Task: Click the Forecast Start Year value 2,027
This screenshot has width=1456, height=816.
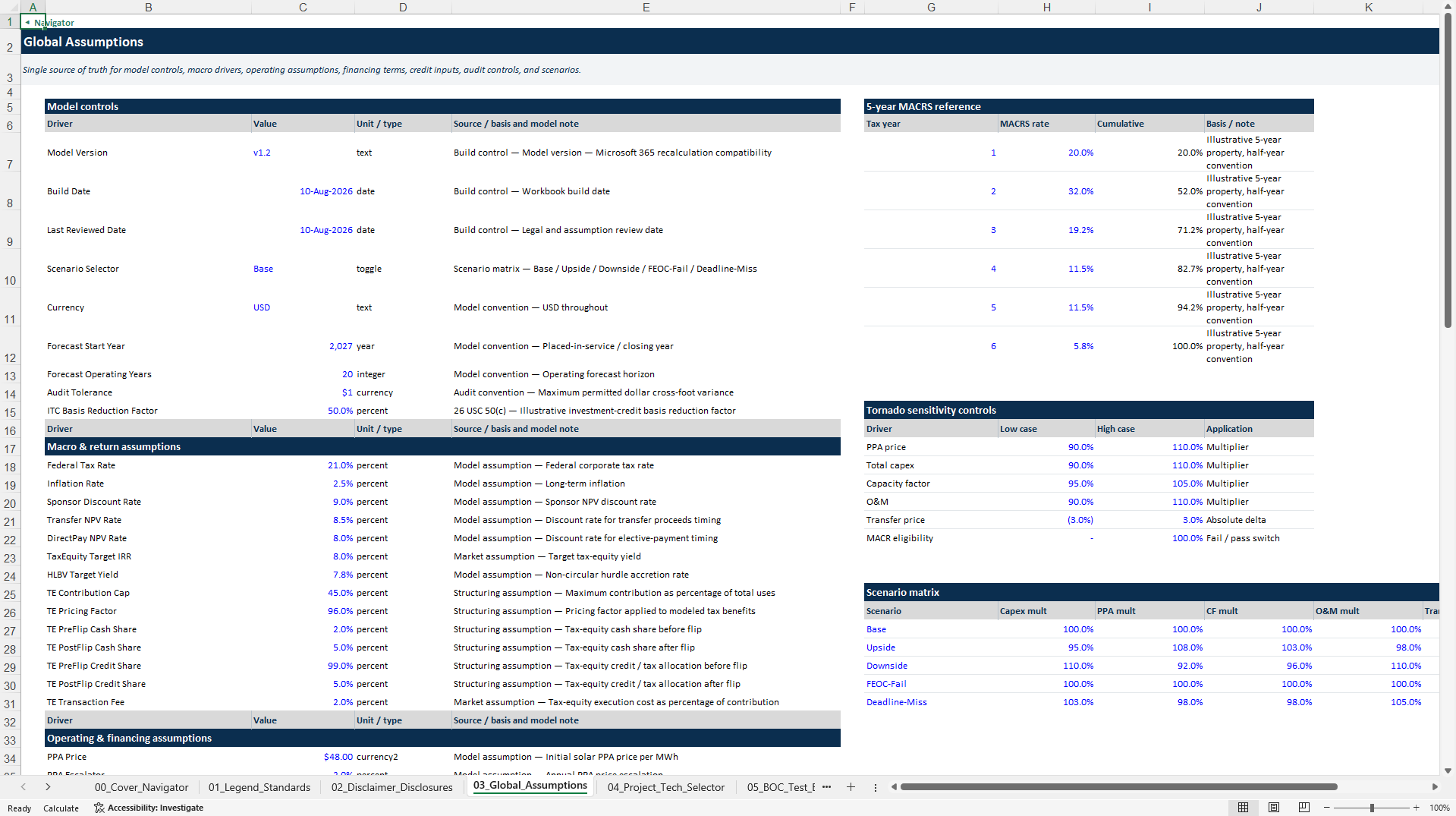Action: click(x=303, y=346)
